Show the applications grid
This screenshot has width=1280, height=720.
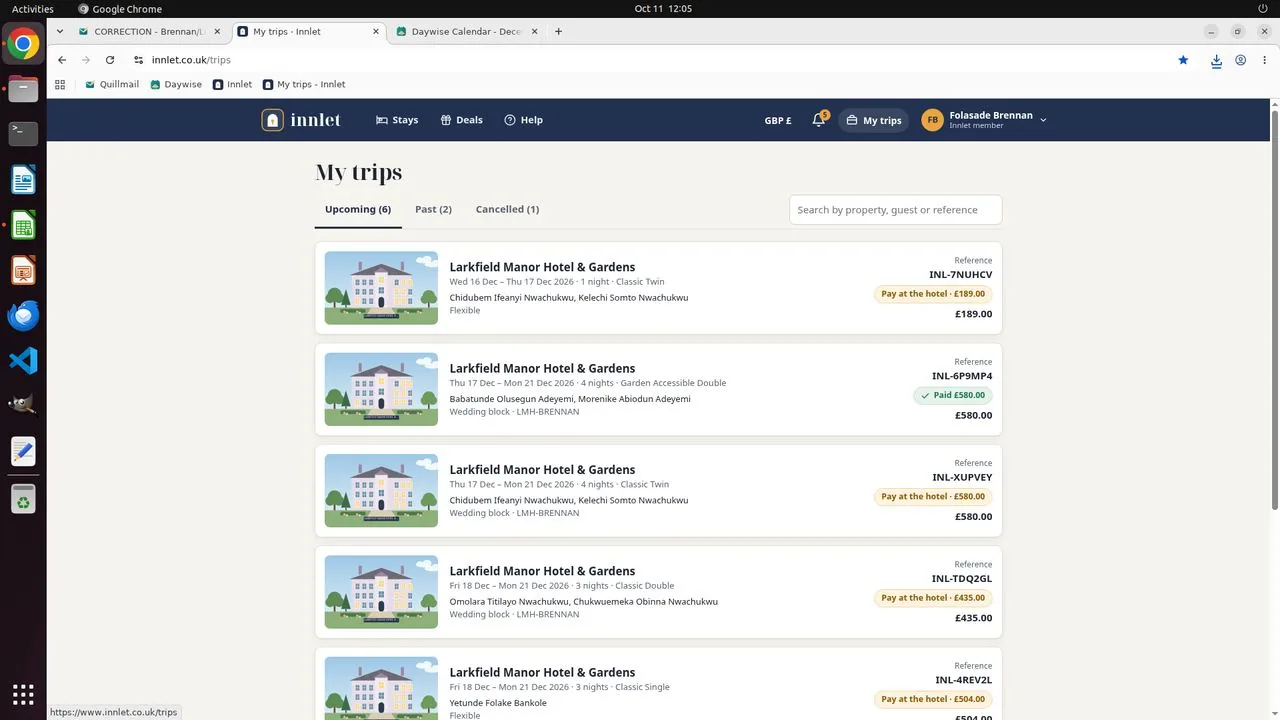coord(23,693)
